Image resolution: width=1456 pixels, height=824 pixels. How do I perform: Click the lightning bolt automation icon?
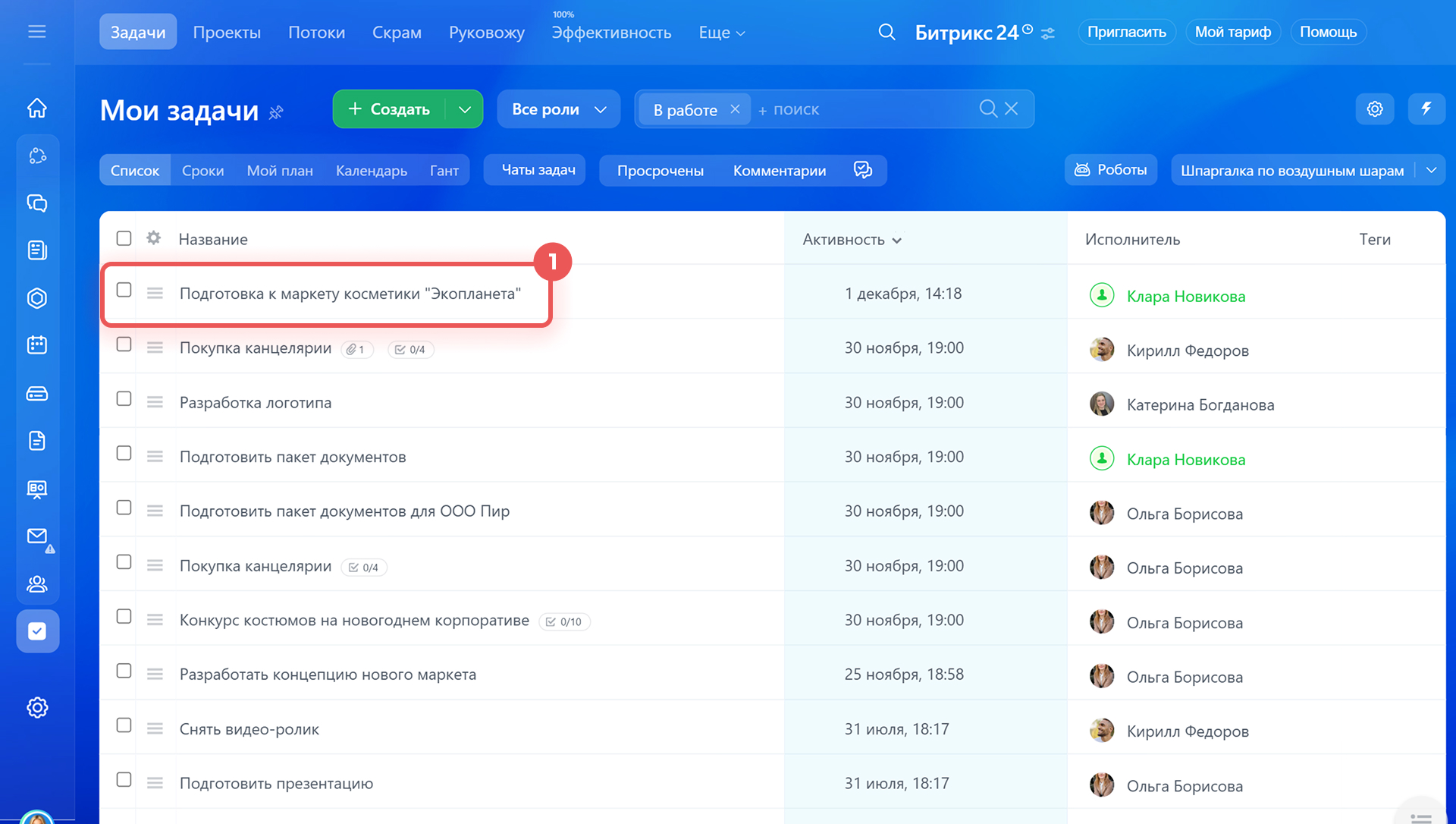point(1426,109)
